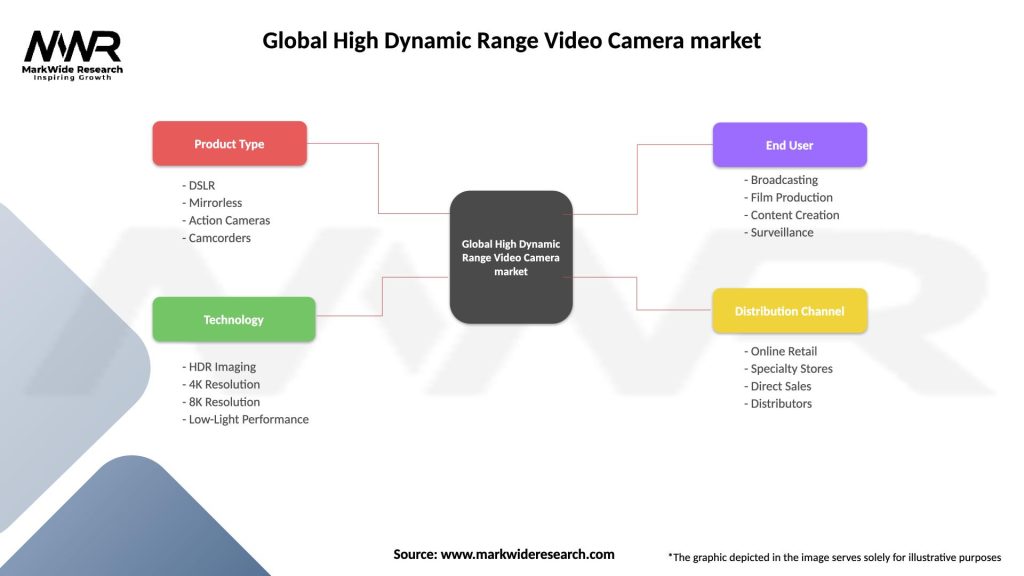Choose Surveillance in End User list
Image resolution: width=1024 pixels, height=576 pixels.
pyautogui.click(x=781, y=232)
